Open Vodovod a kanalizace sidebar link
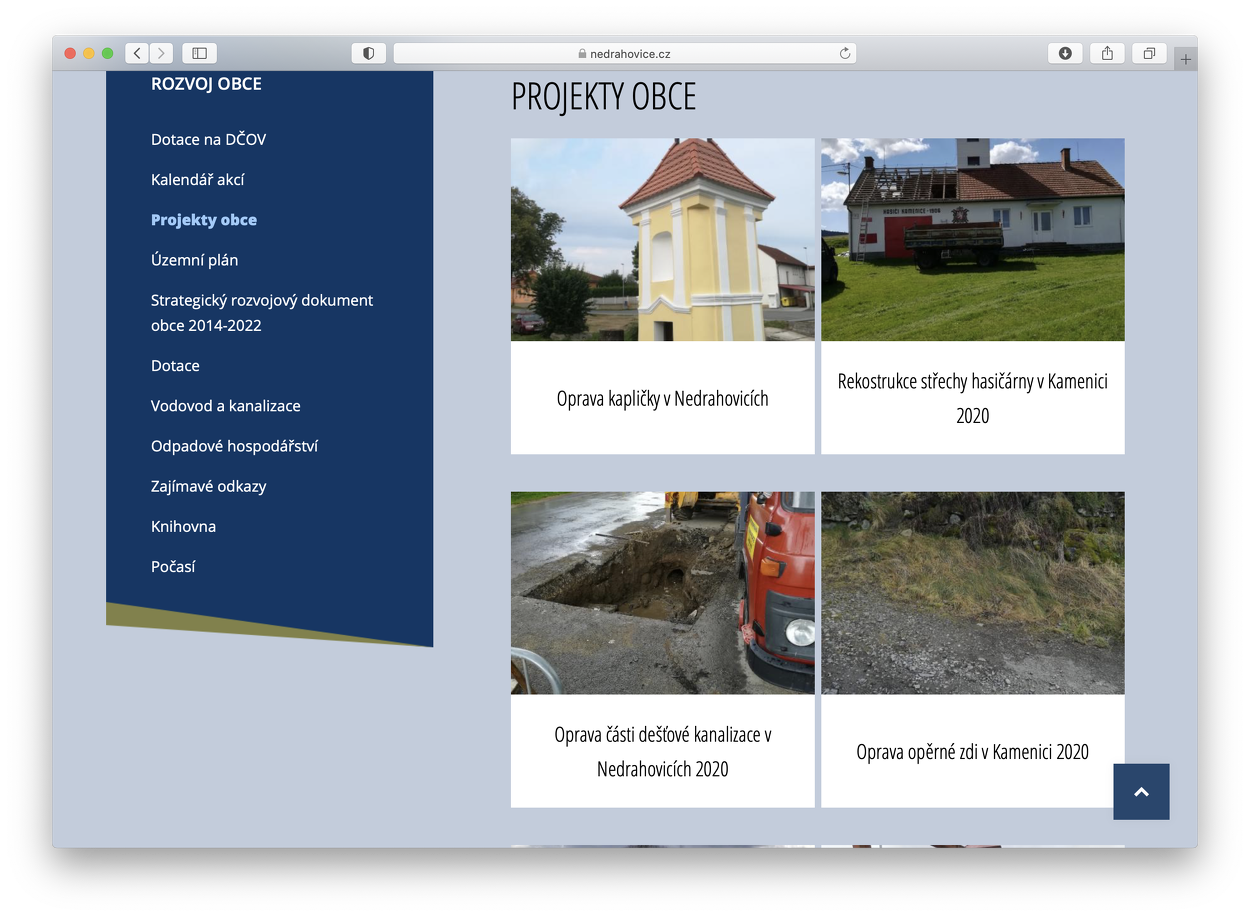The width and height of the screenshot is (1250, 917). [225, 406]
